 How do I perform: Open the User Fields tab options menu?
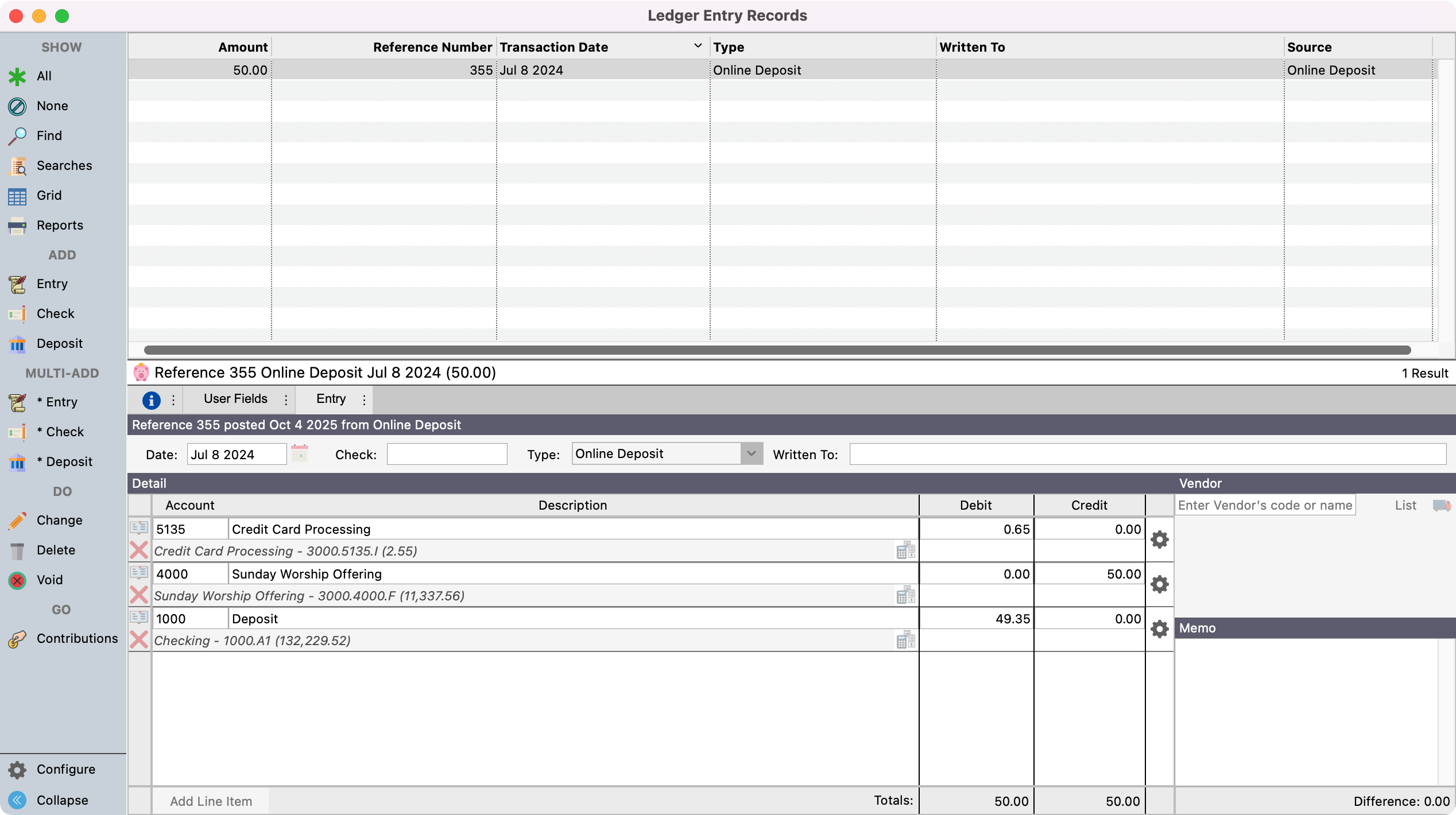[286, 400]
